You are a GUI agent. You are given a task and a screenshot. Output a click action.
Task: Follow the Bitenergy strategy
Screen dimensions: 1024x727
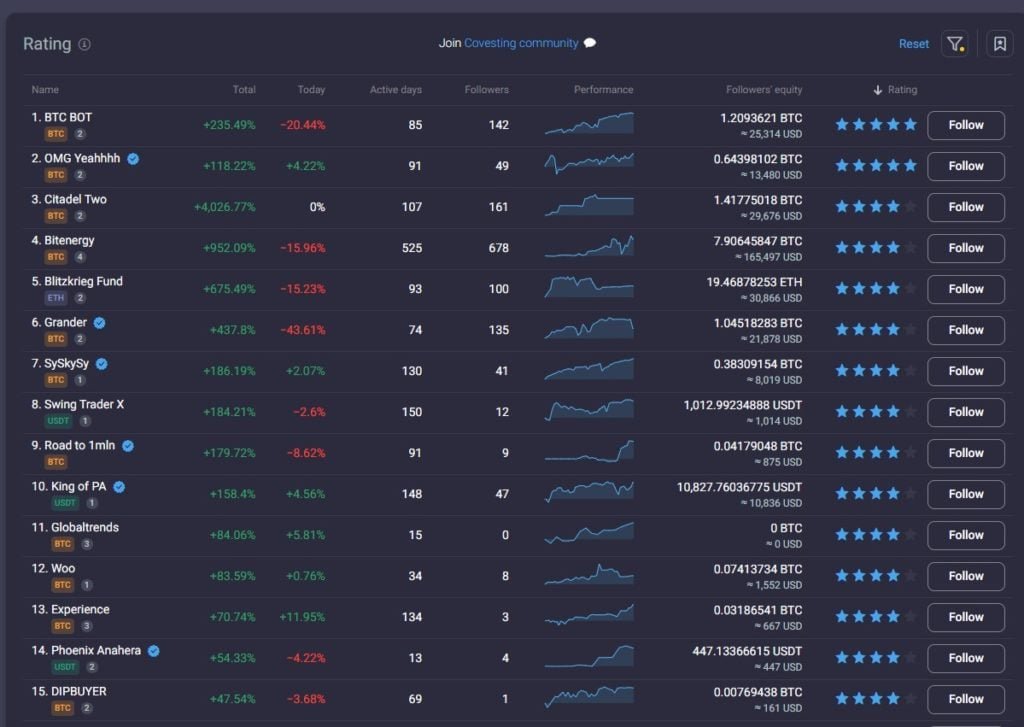coord(966,248)
